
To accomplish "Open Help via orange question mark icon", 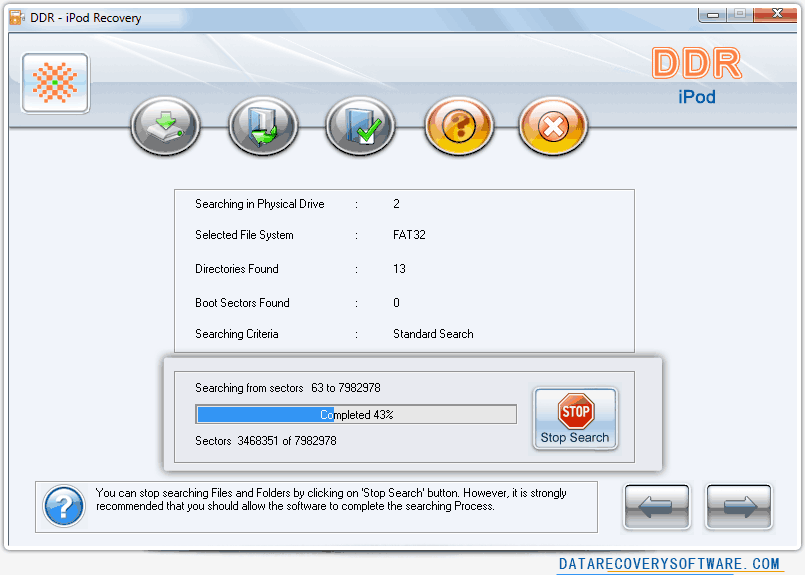I will (x=459, y=126).
